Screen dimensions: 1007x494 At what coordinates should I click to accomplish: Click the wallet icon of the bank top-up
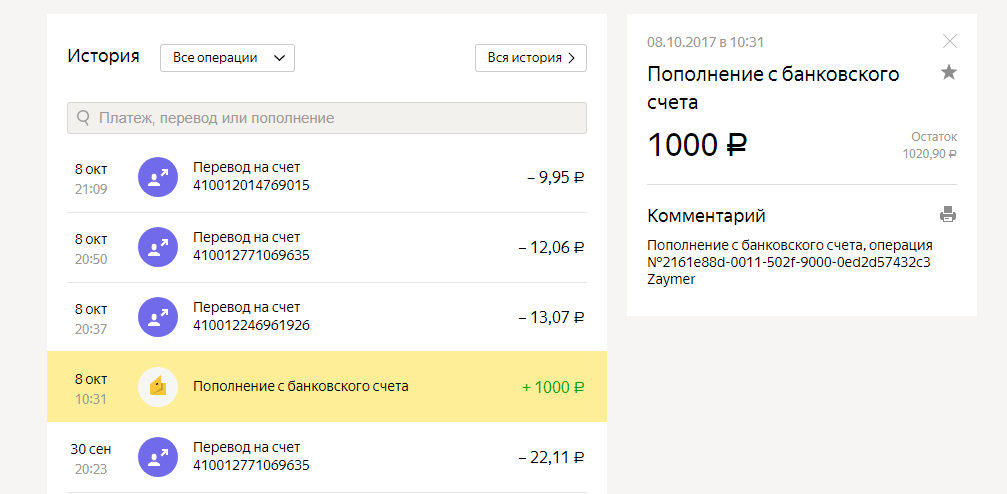coord(158,387)
